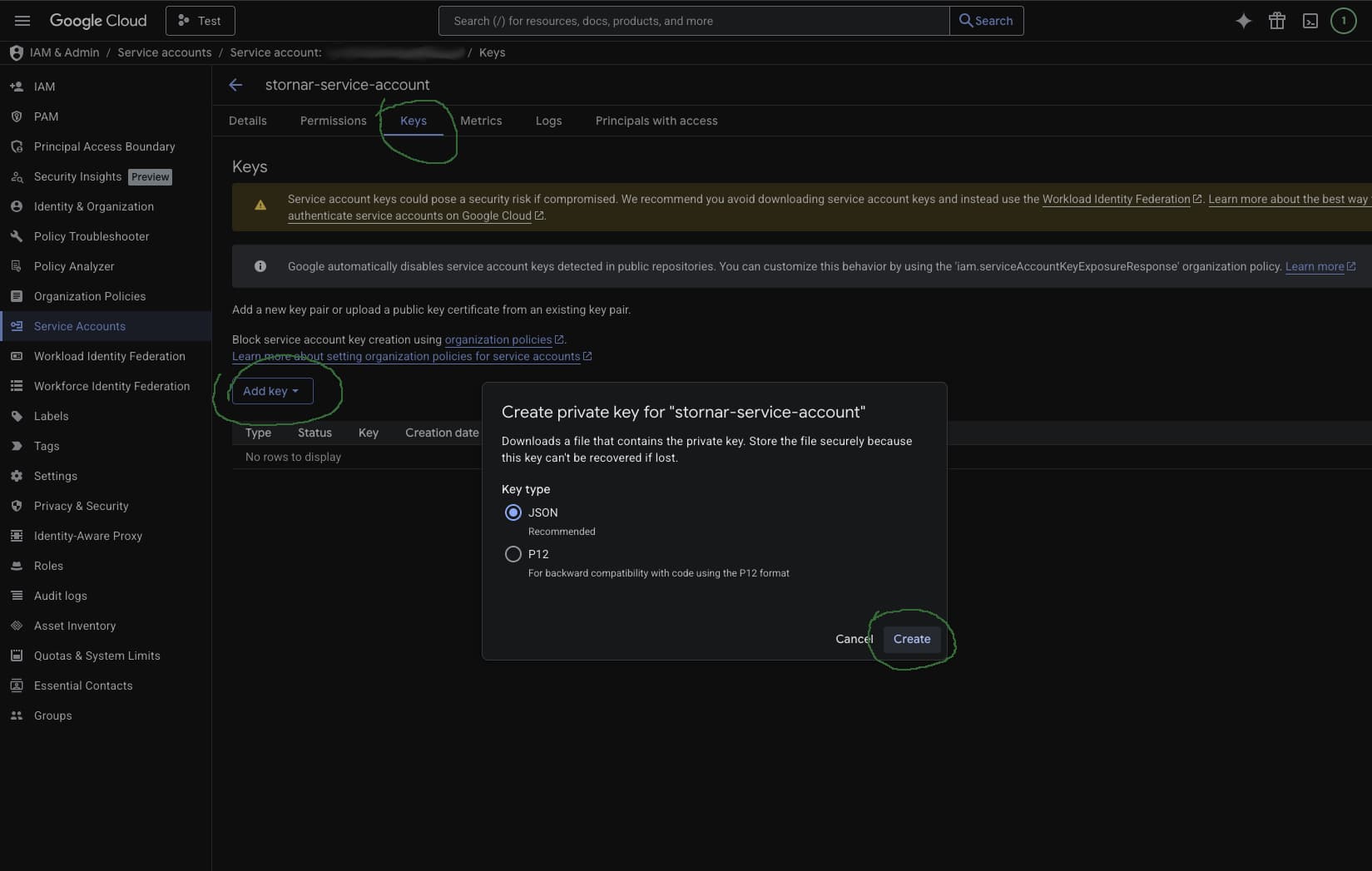Click the Policy Troubleshooter wrench icon
Image resolution: width=1372 pixels, height=871 pixels.
[x=17, y=236]
